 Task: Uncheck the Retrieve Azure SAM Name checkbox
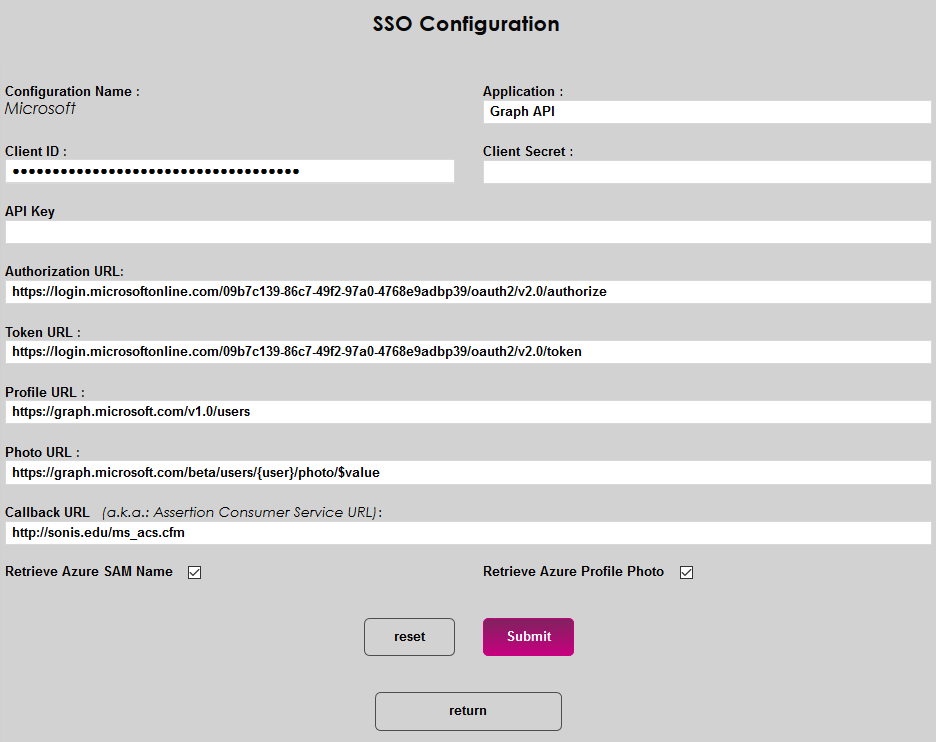pos(195,573)
